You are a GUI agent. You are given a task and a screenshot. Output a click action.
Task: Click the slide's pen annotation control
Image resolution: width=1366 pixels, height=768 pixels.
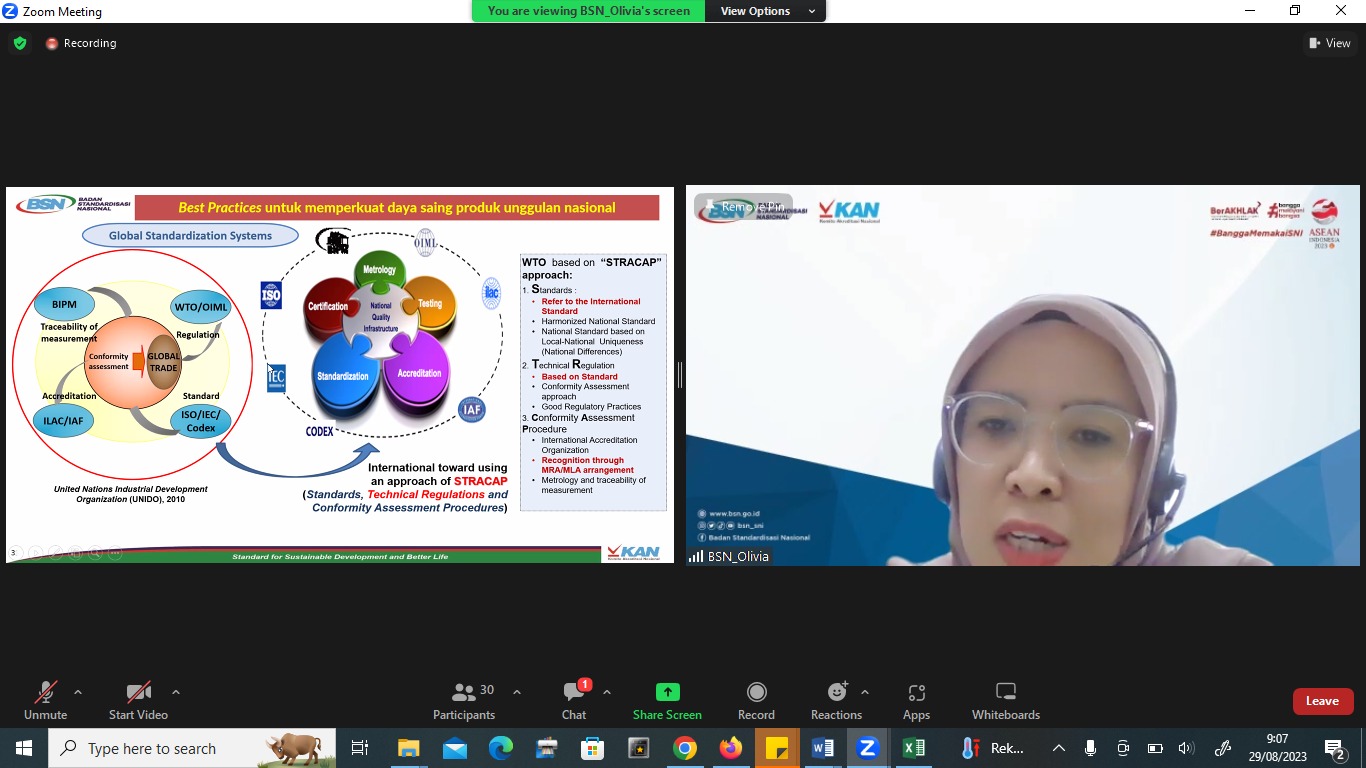[x=55, y=552]
